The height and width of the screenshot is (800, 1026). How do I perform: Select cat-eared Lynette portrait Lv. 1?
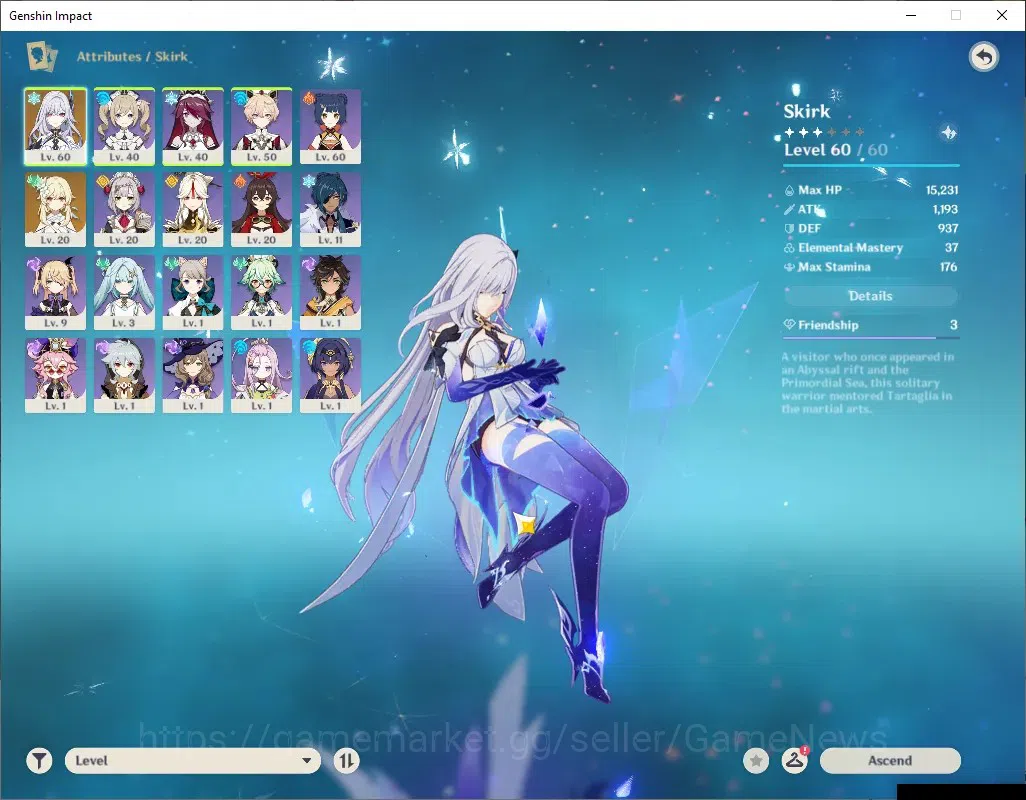(x=193, y=292)
